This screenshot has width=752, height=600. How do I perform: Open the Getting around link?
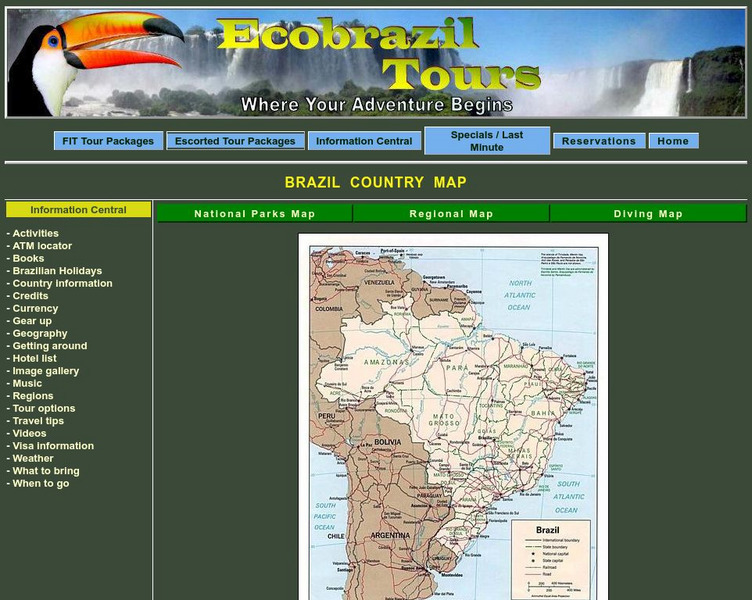pos(50,345)
